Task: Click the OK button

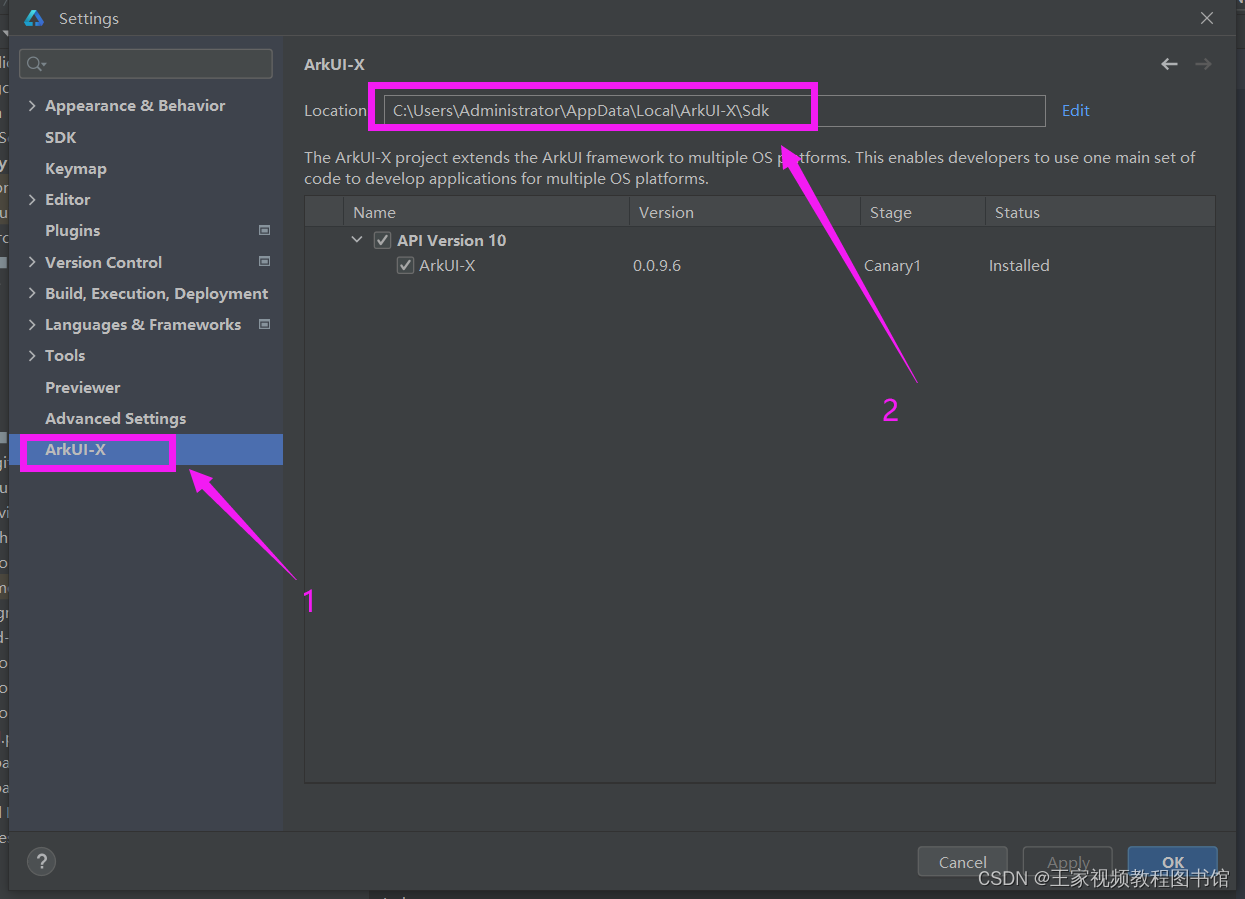Action: (1173, 862)
